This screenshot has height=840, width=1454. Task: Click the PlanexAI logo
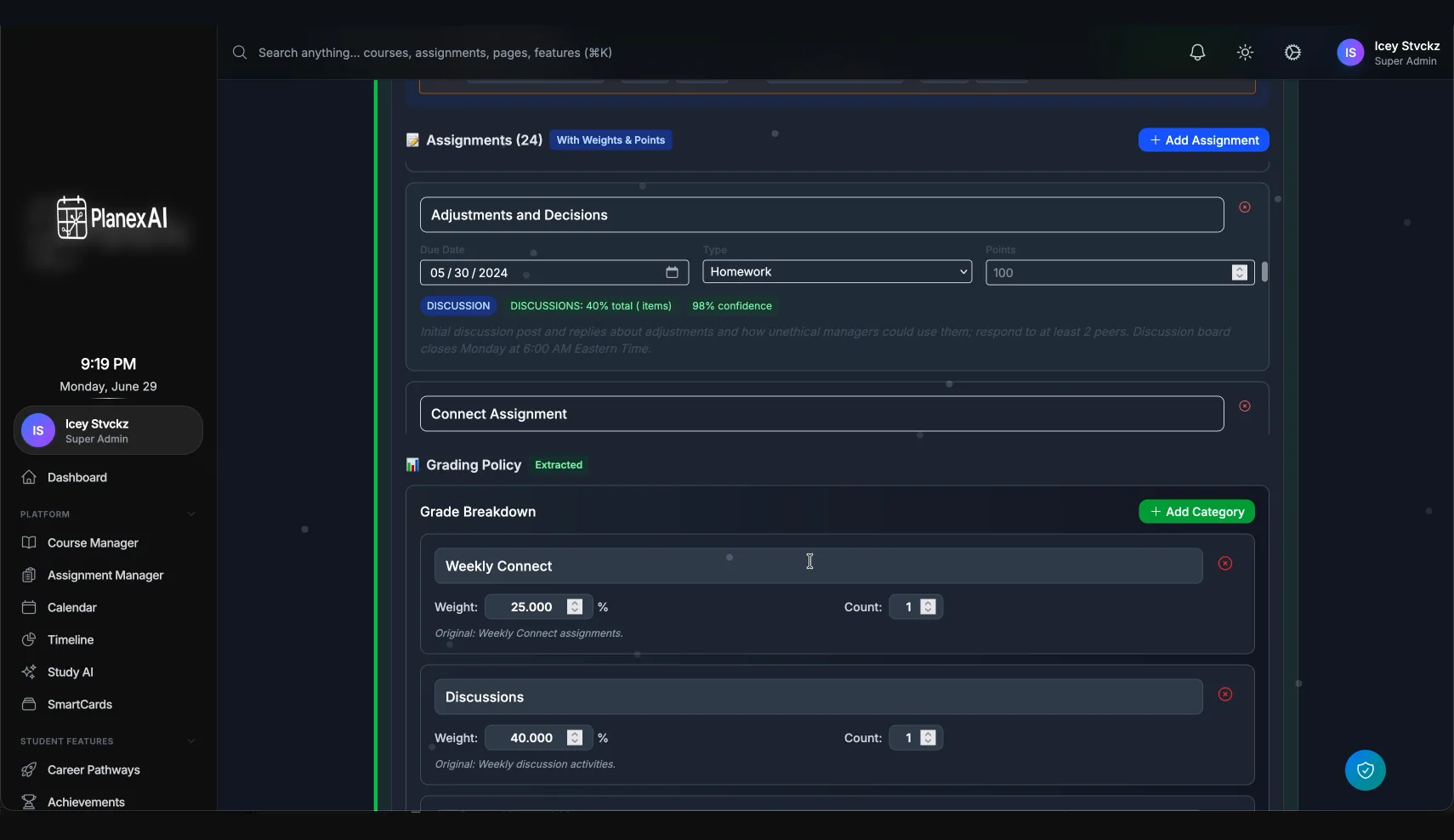tap(111, 218)
